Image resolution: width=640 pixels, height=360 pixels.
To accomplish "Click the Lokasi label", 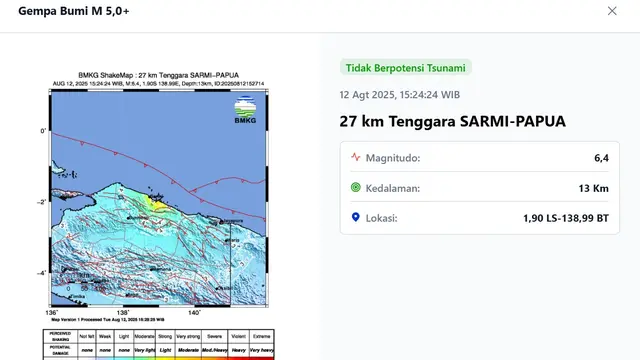I will (381, 218).
